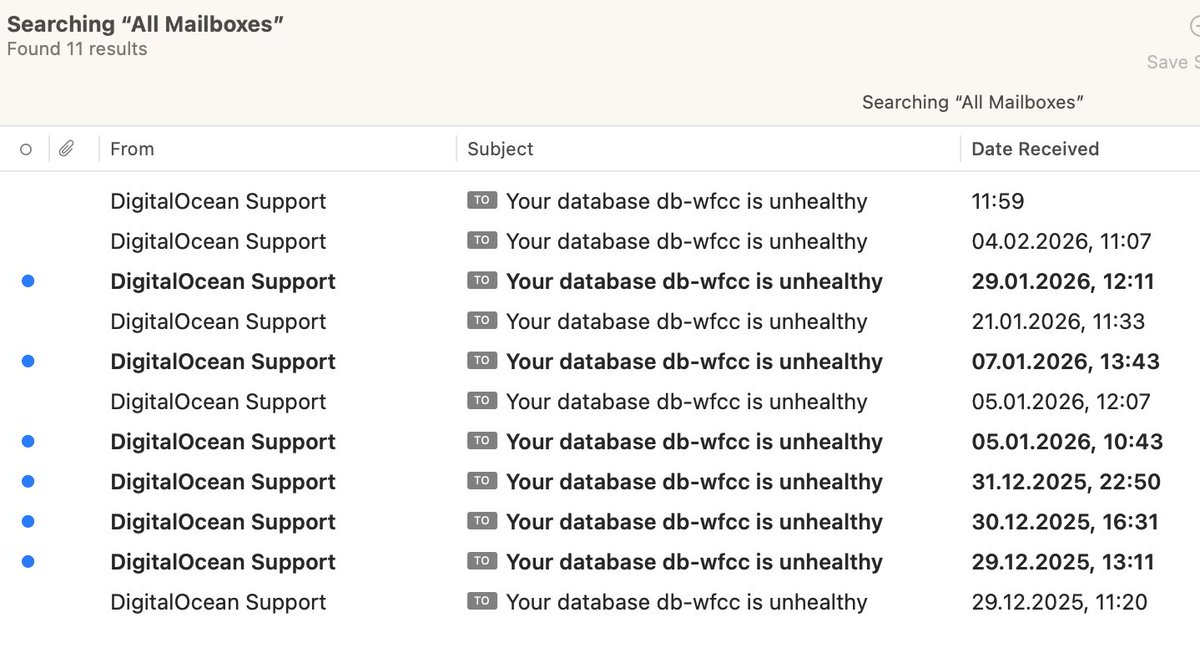Sort by Date Received column header

pos(1035,149)
